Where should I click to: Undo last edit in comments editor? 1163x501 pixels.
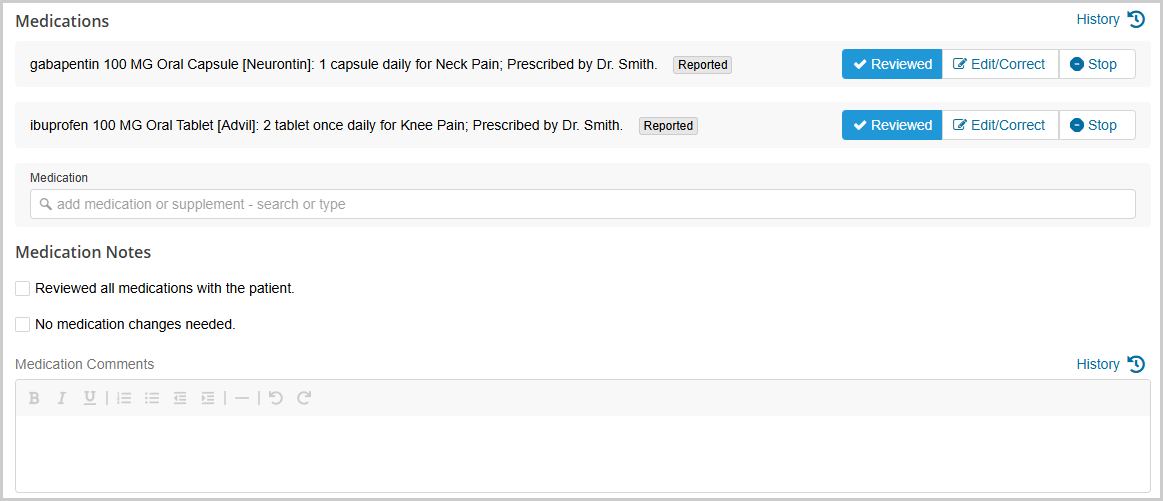(x=276, y=398)
